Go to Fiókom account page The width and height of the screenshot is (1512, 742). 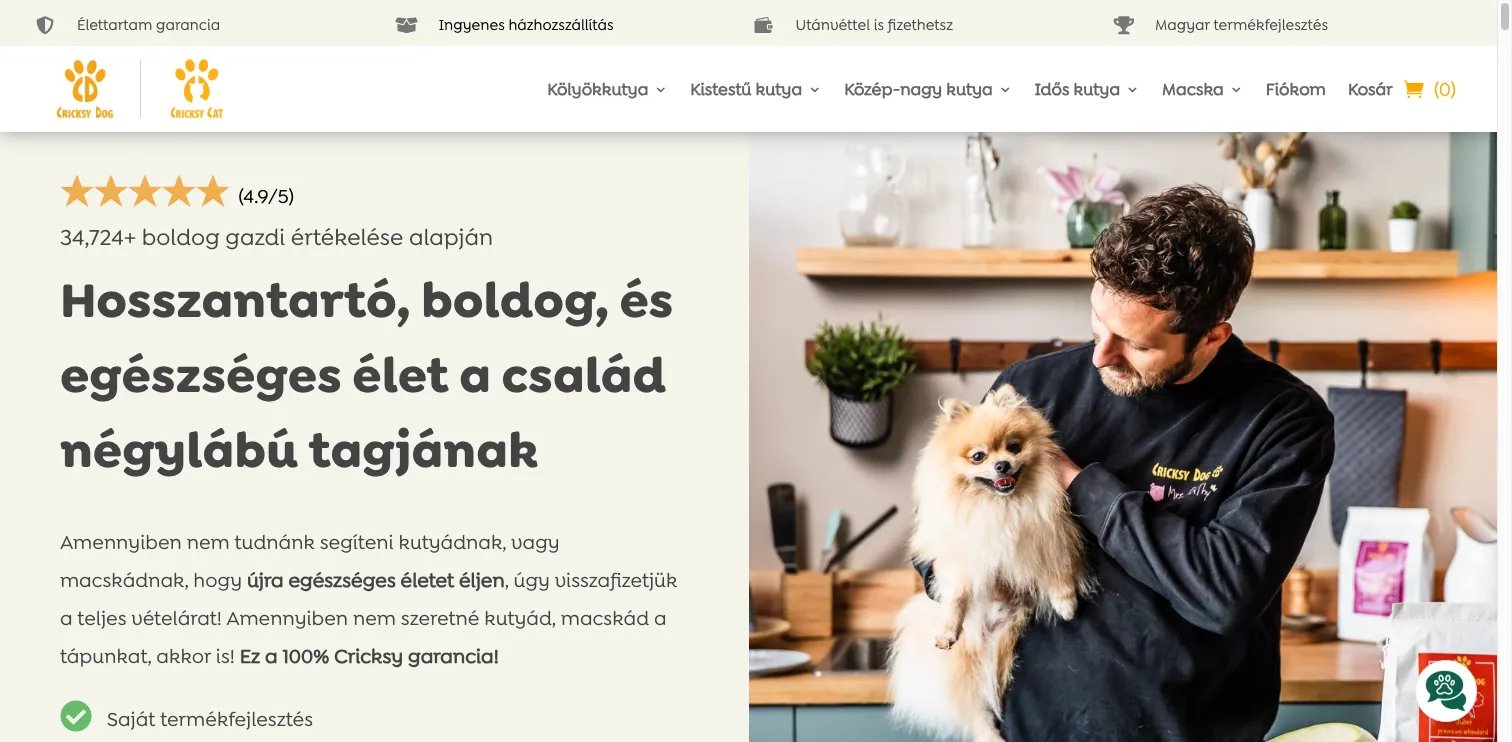pyautogui.click(x=1295, y=89)
